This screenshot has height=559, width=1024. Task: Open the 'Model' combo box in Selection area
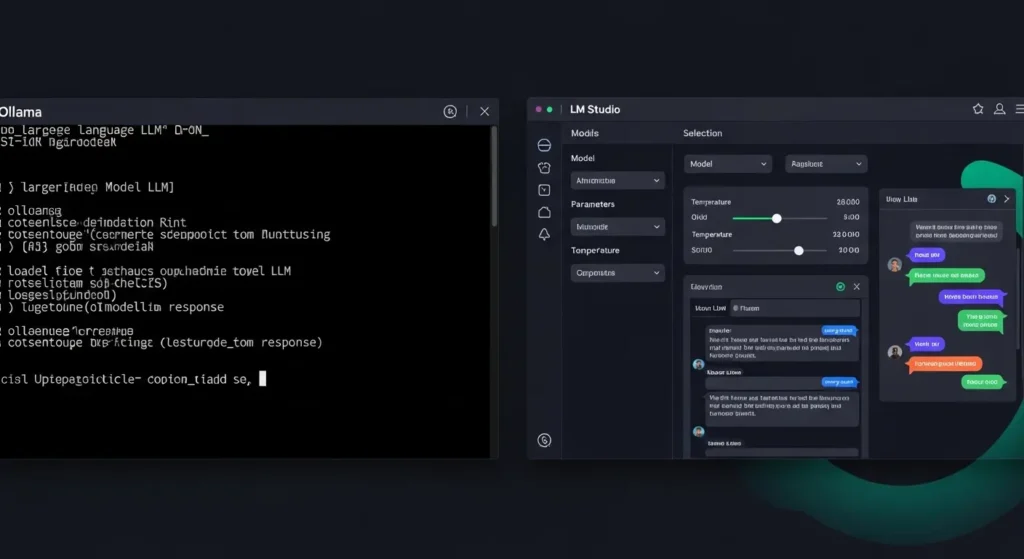[728, 164]
